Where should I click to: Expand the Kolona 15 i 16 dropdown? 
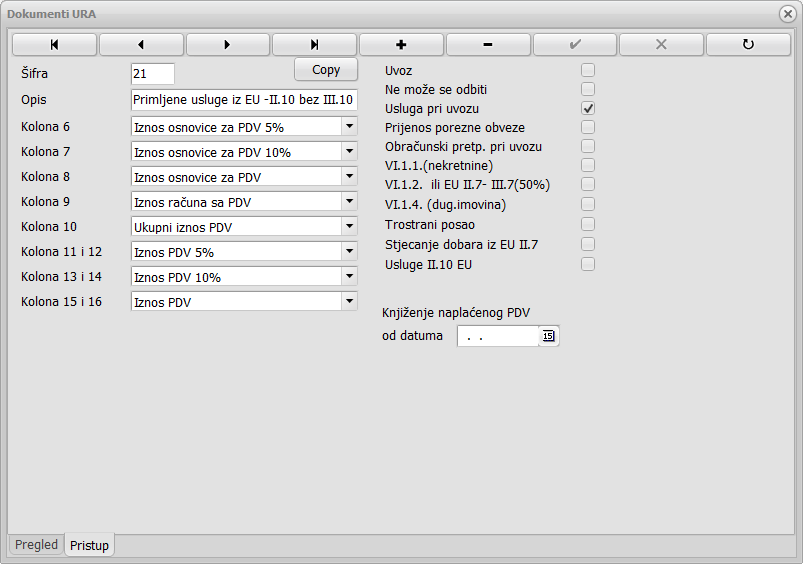pos(349,301)
